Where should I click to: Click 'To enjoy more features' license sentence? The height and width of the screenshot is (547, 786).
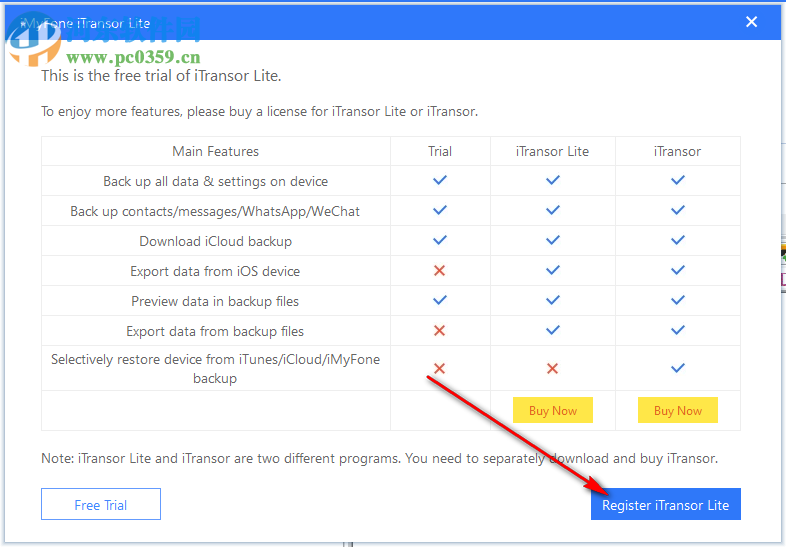point(260,111)
